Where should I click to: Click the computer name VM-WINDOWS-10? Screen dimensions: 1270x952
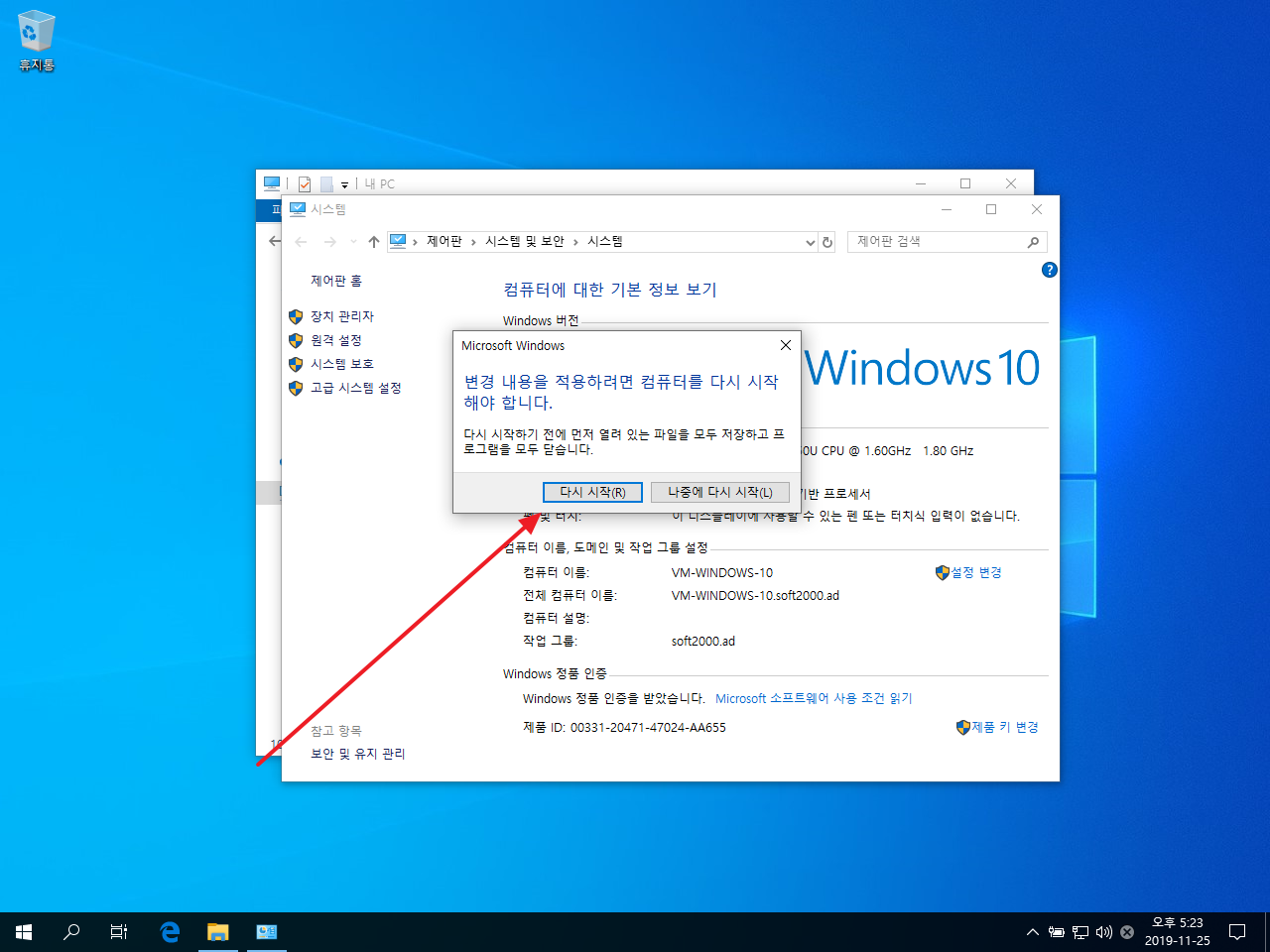point(722,573)
